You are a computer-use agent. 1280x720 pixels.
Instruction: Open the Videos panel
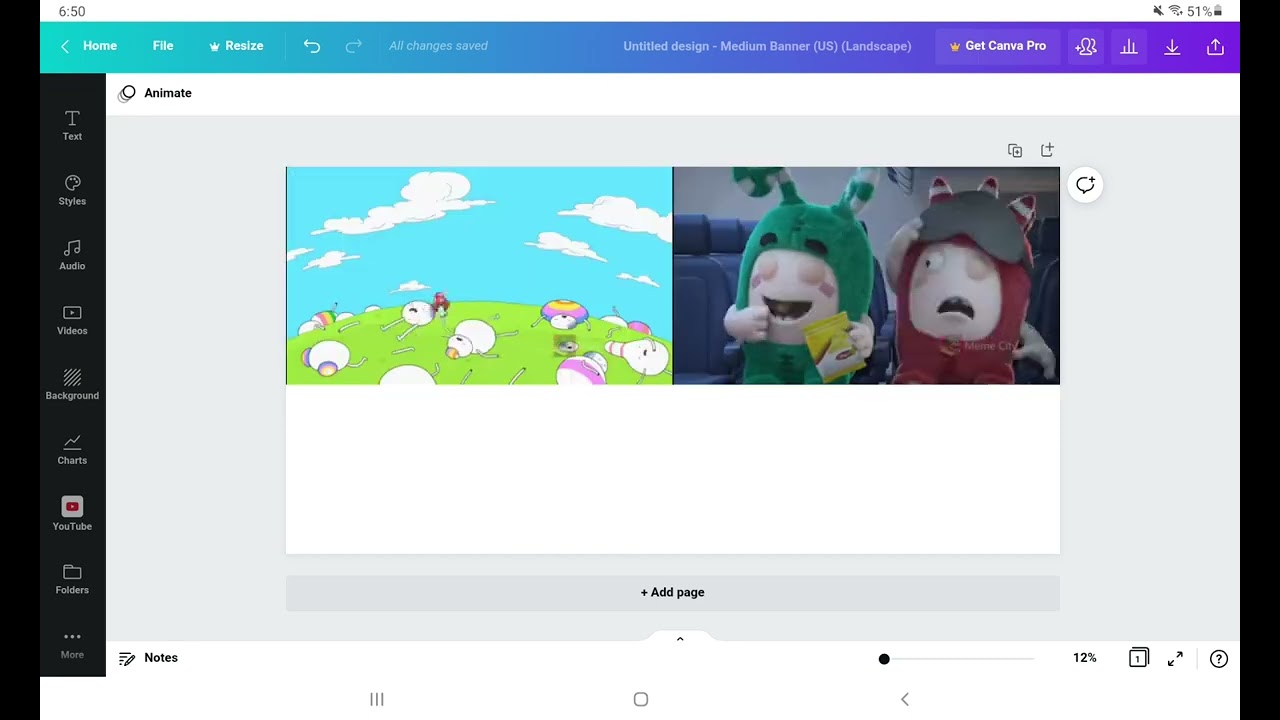click(72, 320)
